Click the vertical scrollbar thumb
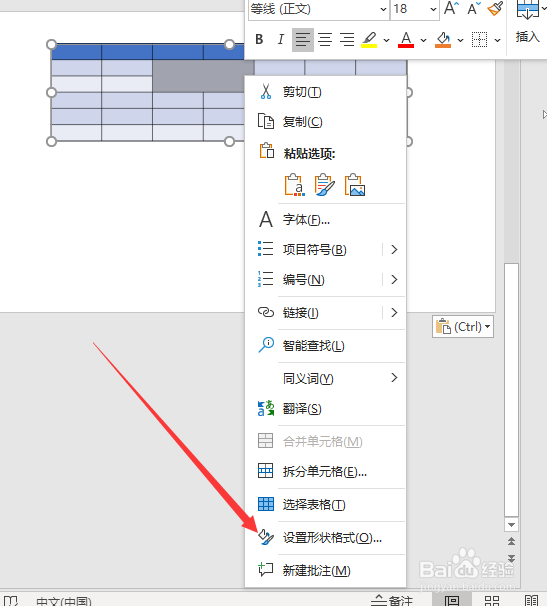The width and height of the screenshot is (547, 606). pos(511,390)
